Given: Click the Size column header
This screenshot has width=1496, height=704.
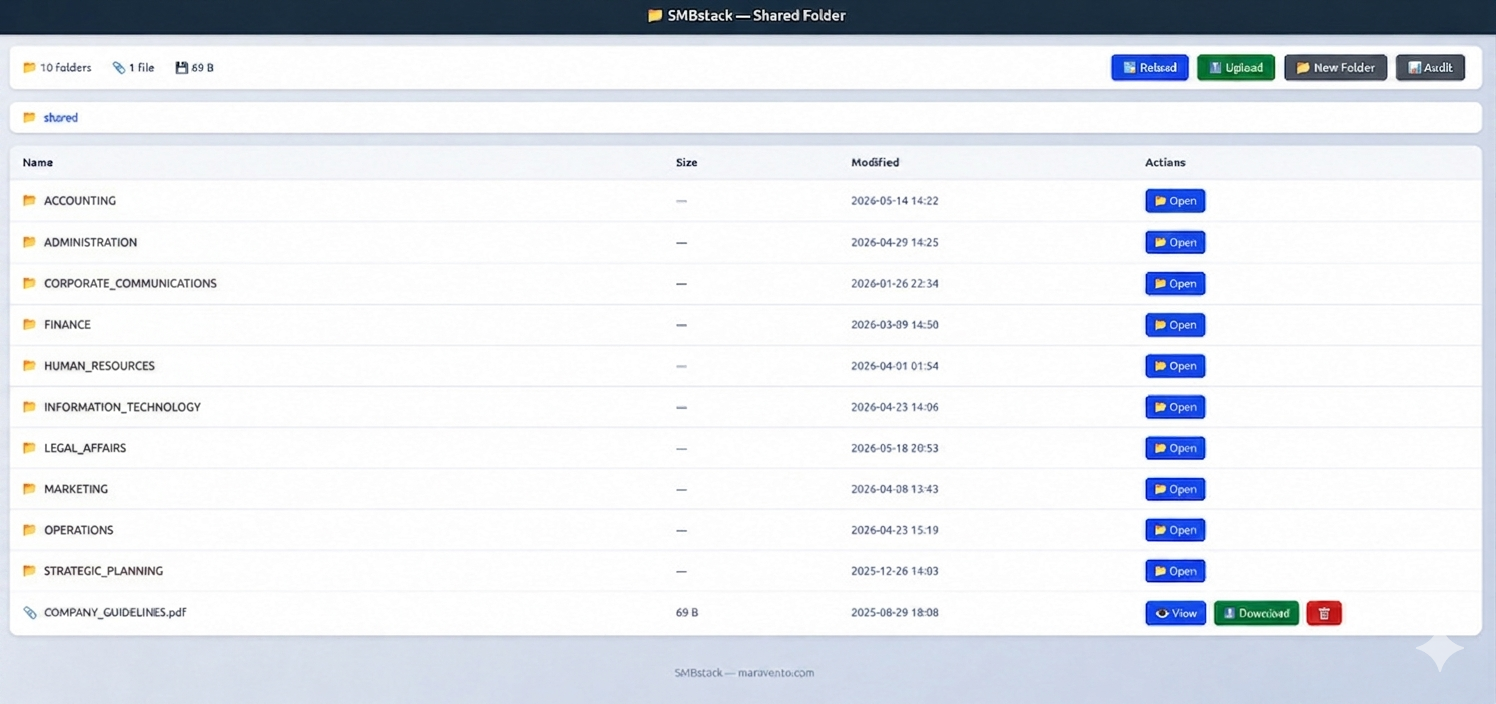Looking at the screenshot, I should tap(686, 162).
